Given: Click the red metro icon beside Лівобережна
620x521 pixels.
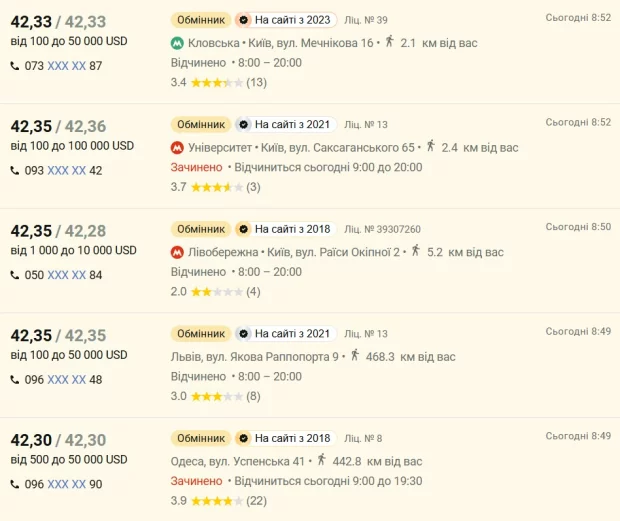Looking at the screenshot, I should [177, 251].
